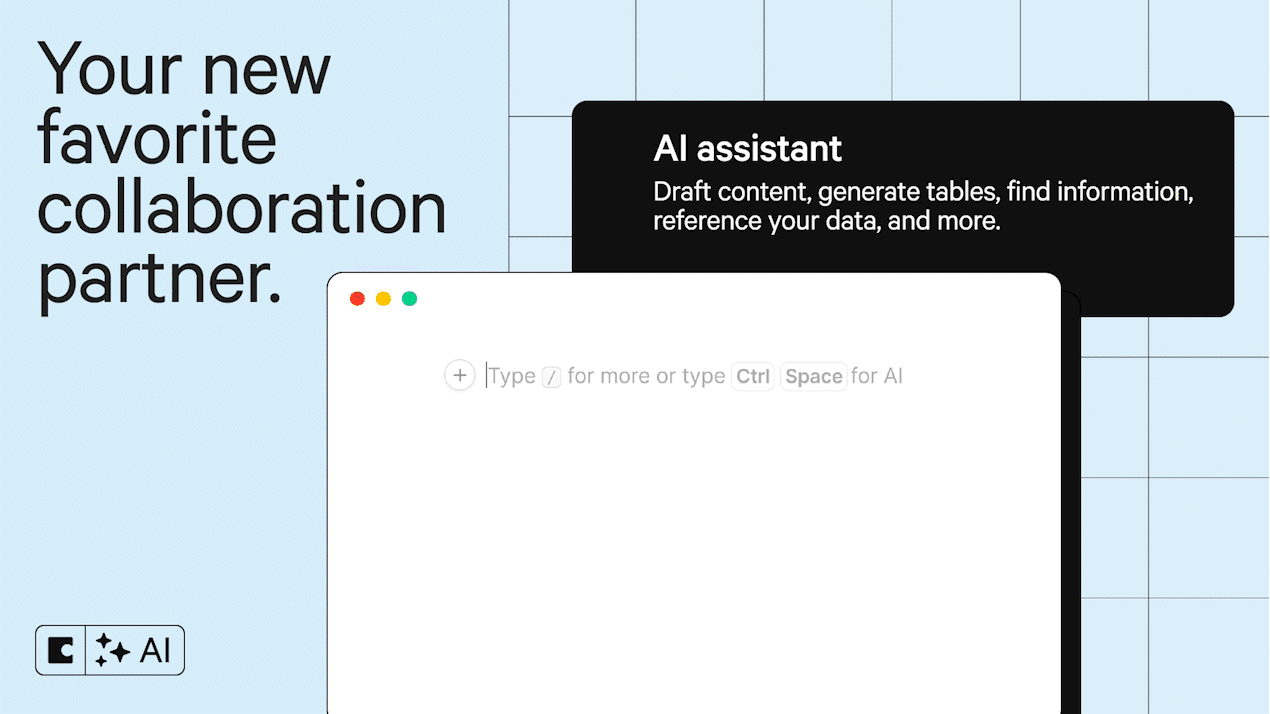Click the sparkles AI badge
The width and height of the screenshot is (1270, 714).
point(134,651)
